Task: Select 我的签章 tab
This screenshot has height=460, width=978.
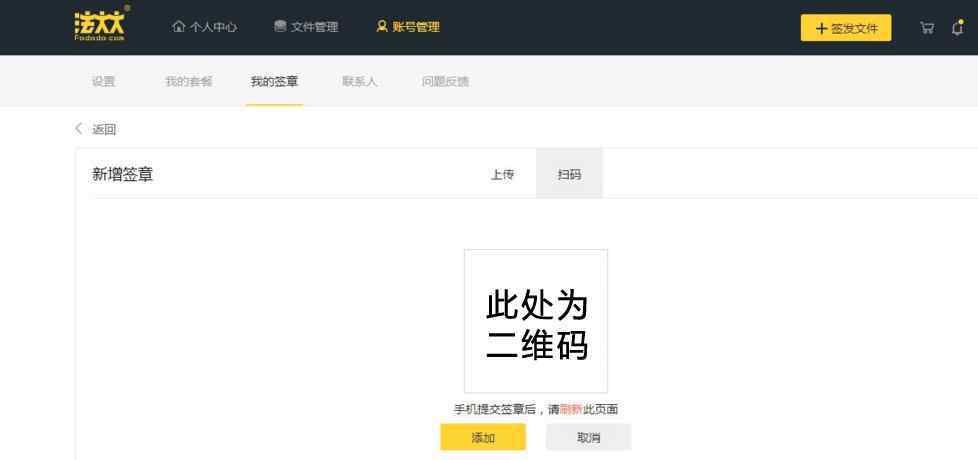Action: [274, 82]
